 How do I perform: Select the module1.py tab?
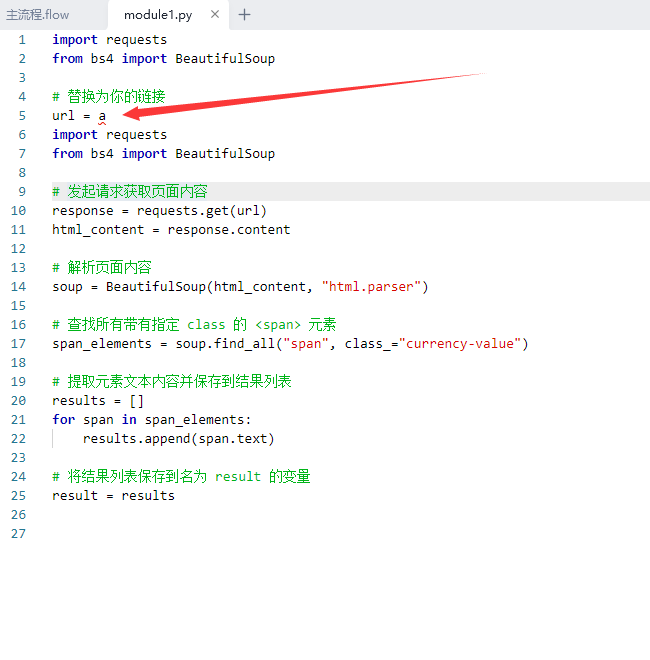(158, 15)
